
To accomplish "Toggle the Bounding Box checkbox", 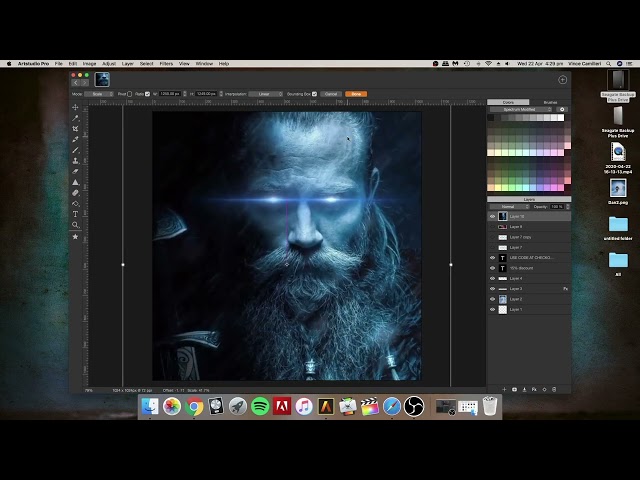I will coord(314,94).
